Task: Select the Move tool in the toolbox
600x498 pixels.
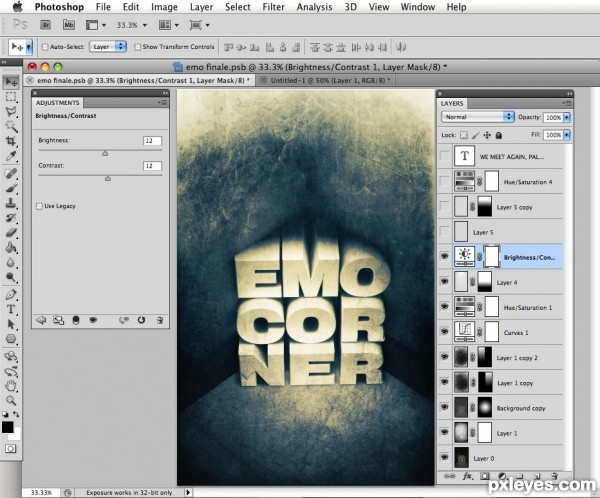Action: pos(11,82)
